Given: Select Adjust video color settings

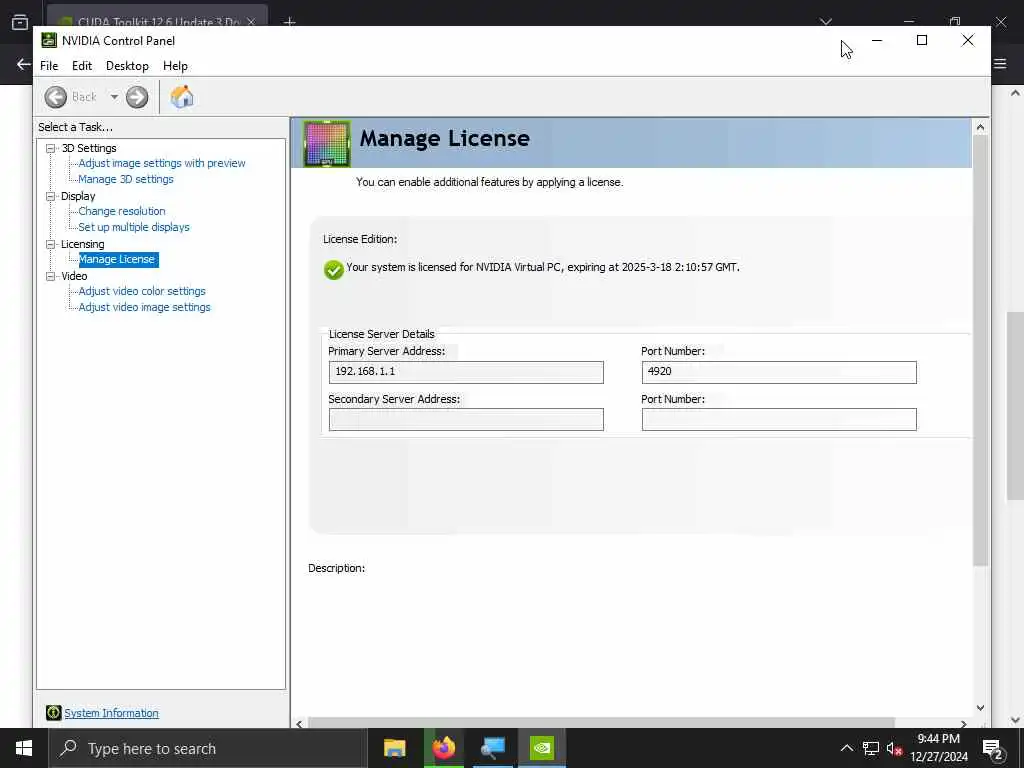Looking at the screenshot, I should [142, 291].
